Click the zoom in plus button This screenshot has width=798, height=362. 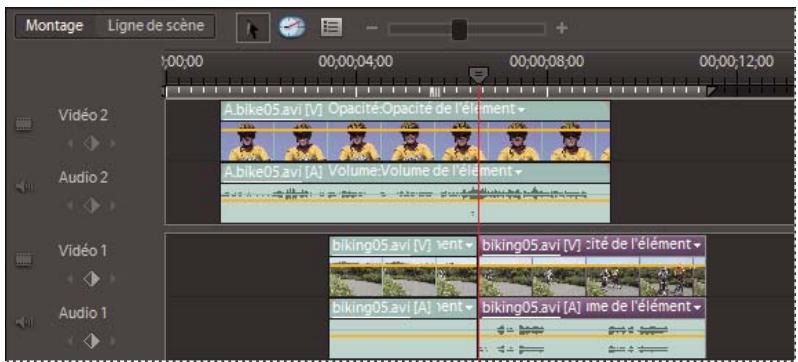coord(561,28)
